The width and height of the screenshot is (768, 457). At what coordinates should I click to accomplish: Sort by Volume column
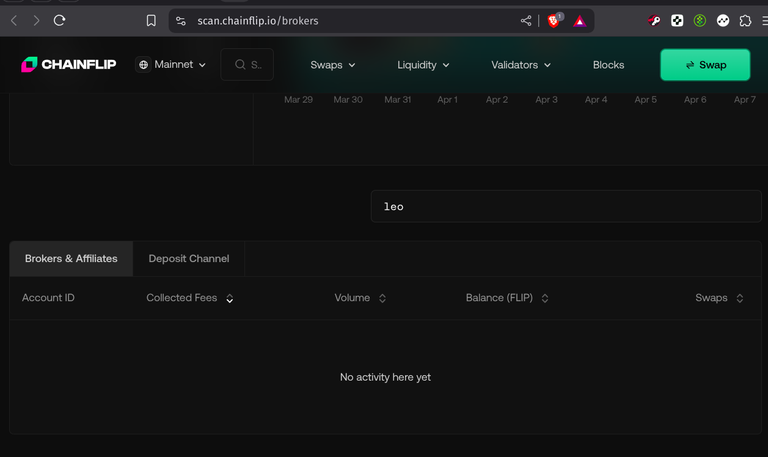pos(360,298)
